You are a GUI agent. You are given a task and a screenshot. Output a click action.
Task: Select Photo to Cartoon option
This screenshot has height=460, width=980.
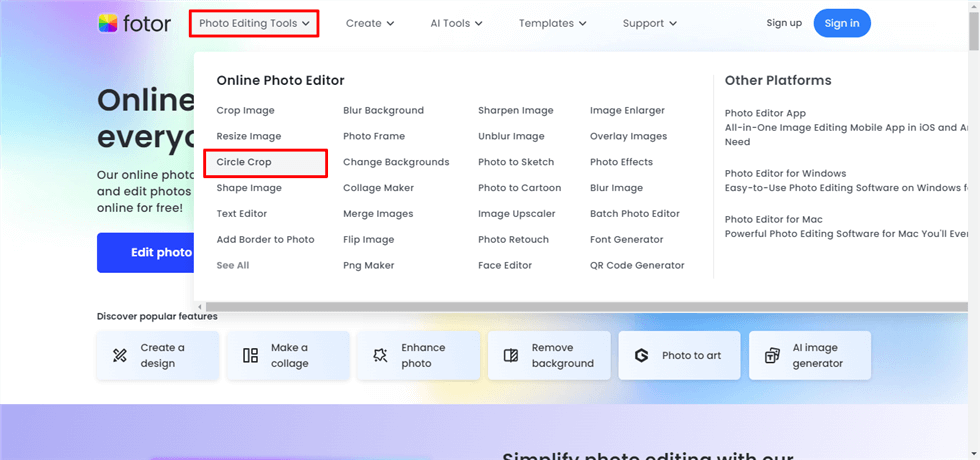[x=519, y=188]
